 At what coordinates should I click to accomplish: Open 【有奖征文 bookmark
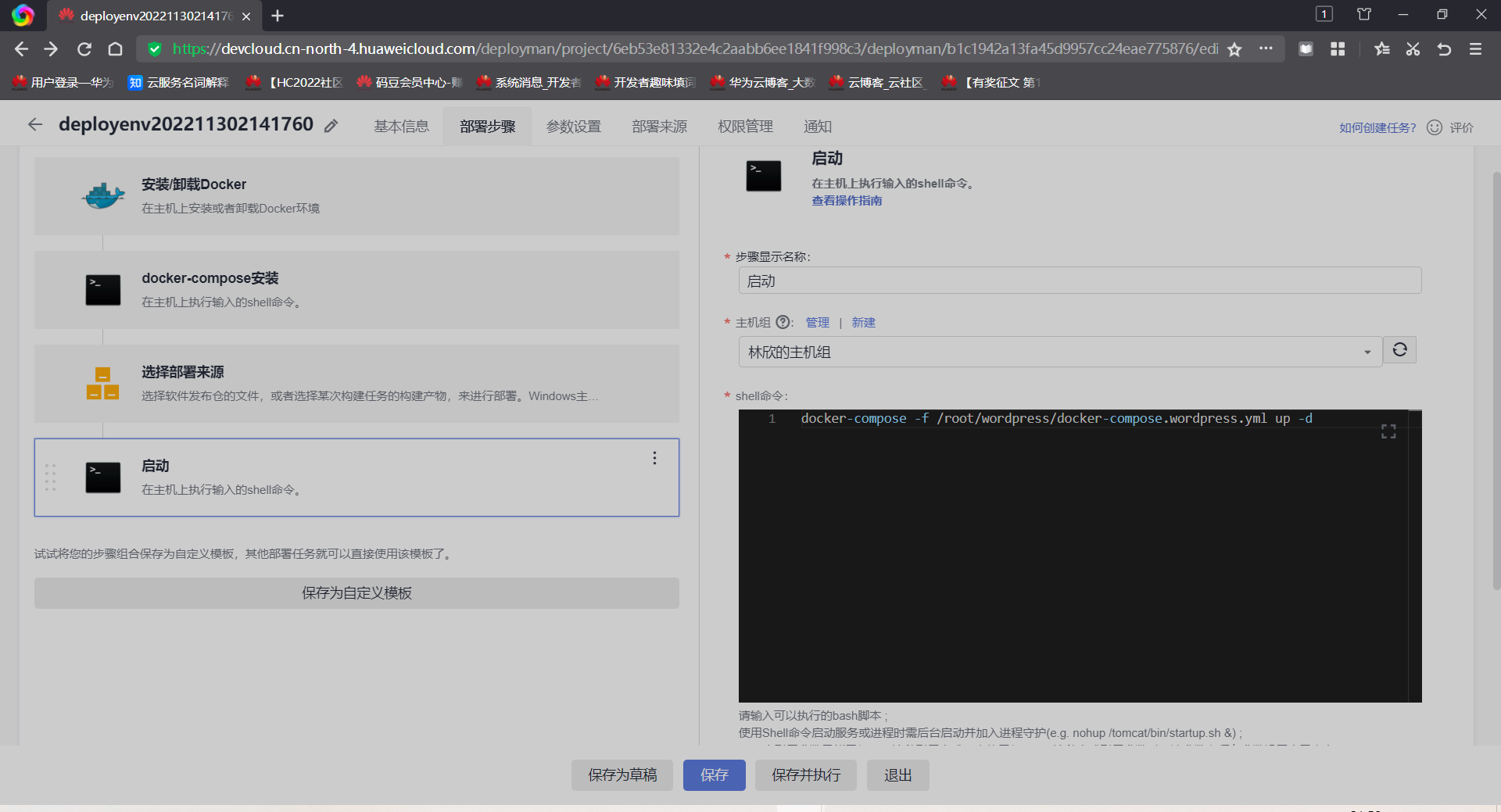(991, 82)
